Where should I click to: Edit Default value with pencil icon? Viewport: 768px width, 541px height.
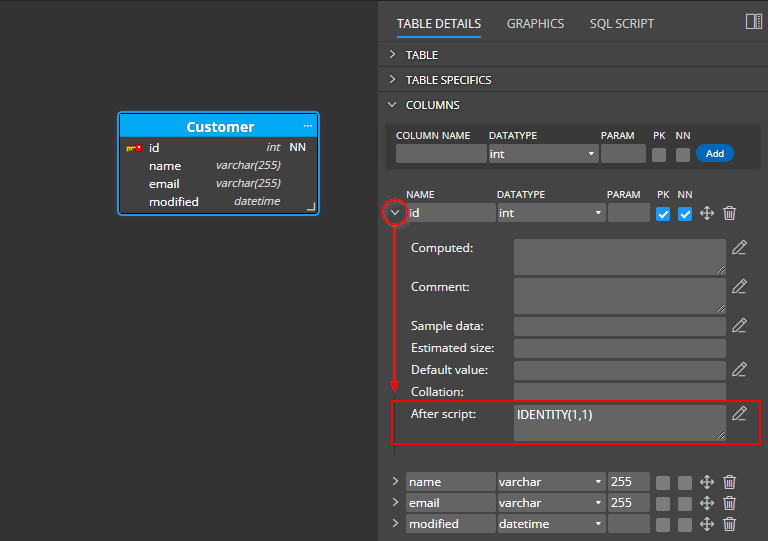pyautogui.click(x=739, y=370)
